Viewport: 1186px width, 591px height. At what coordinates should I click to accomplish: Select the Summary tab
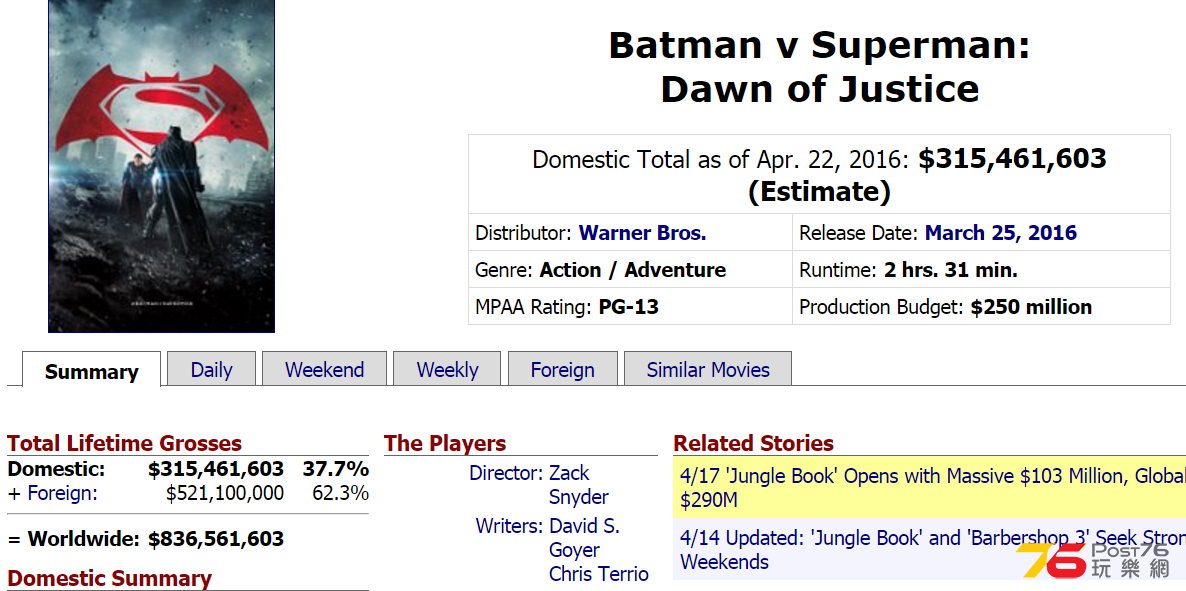pos(92,371)
